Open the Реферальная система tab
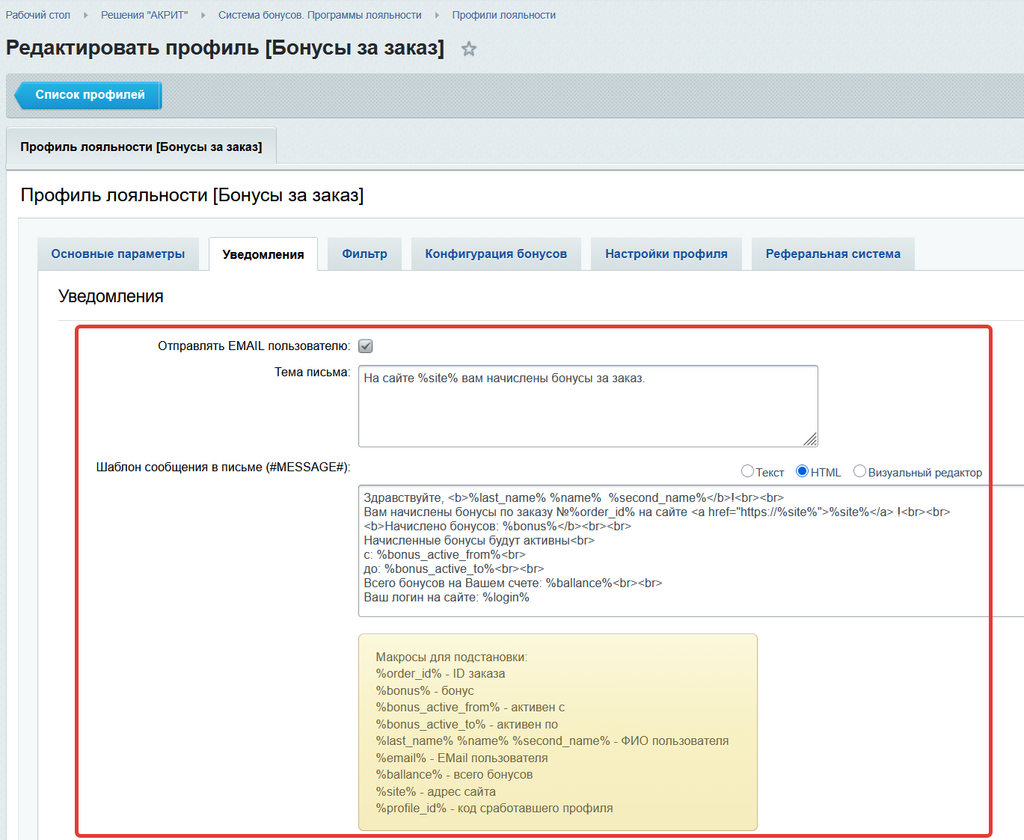The width and height of the screenshot is (1024, 840). (832, 254)
